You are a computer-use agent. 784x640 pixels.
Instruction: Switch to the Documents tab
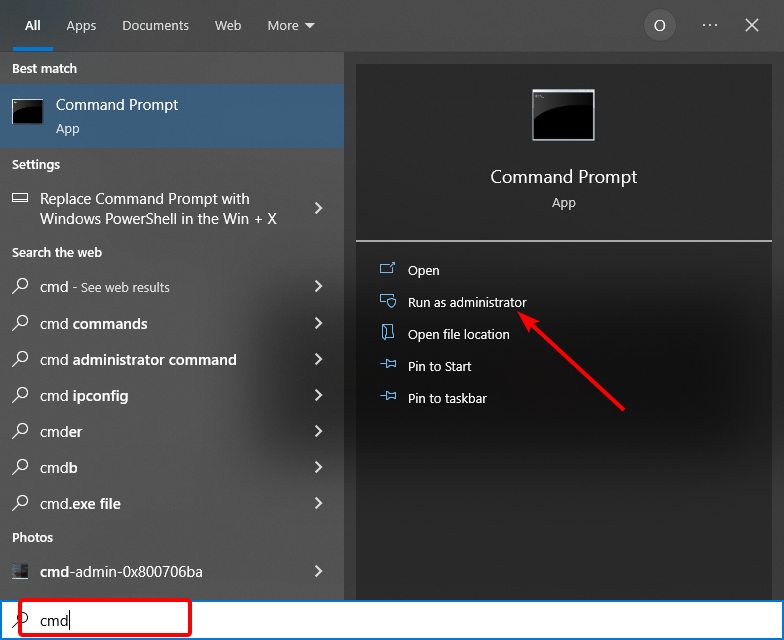155,26
